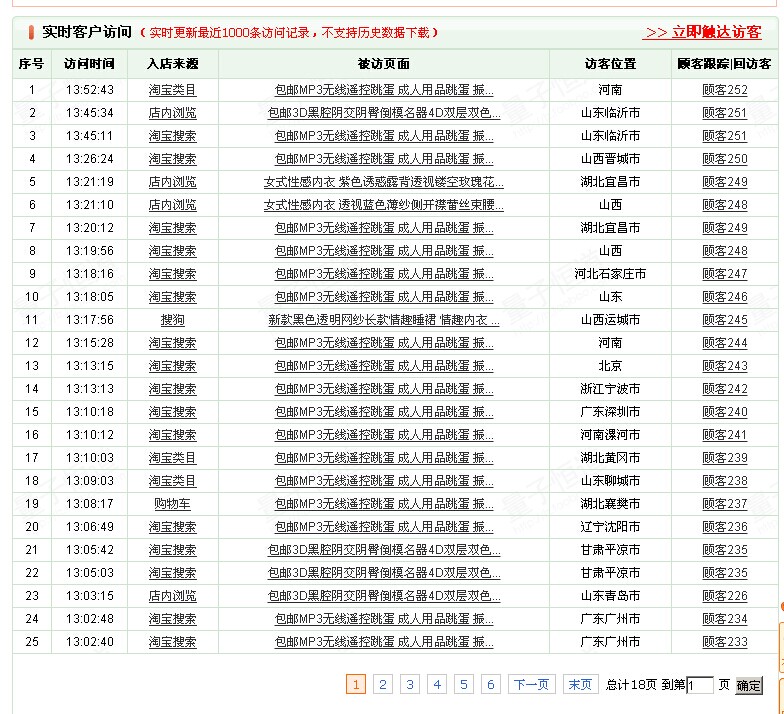Viewport: 784px width, 714px height.
Task: Open 顾客237 tracking link
Action: pos(725,504)
